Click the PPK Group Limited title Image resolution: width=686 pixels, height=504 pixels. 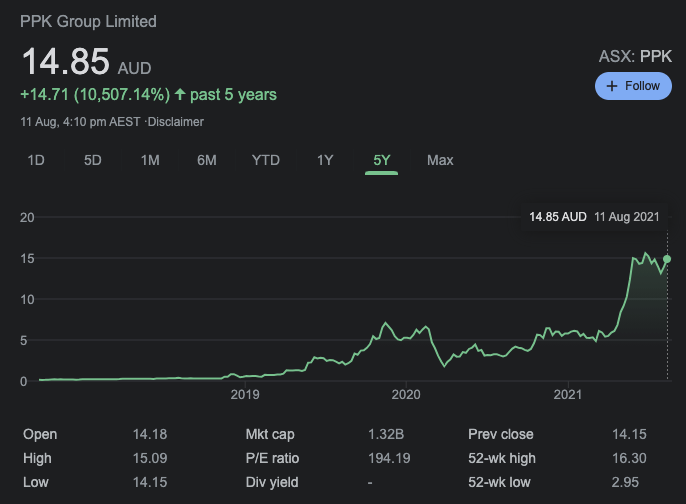(88, 21)
